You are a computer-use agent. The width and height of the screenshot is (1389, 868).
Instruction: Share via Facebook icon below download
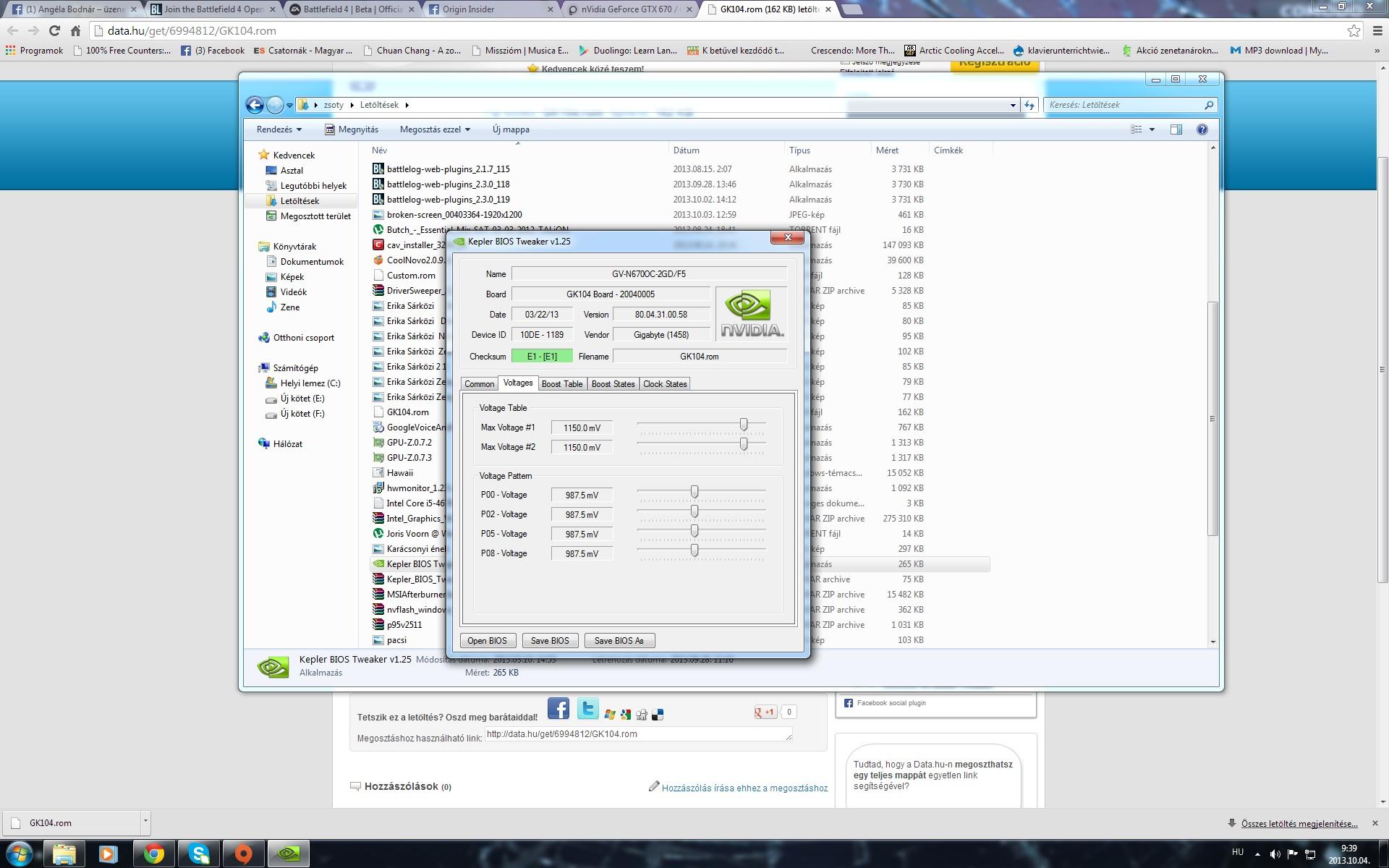pos(558,709)
